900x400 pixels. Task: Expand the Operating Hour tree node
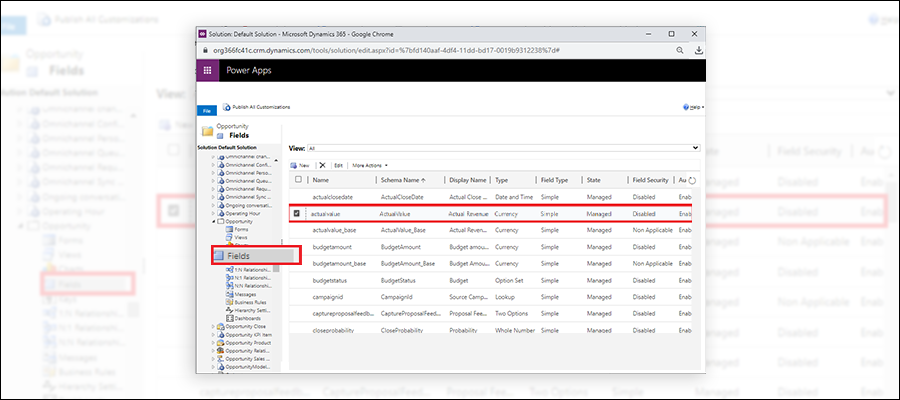pos(213,213)
